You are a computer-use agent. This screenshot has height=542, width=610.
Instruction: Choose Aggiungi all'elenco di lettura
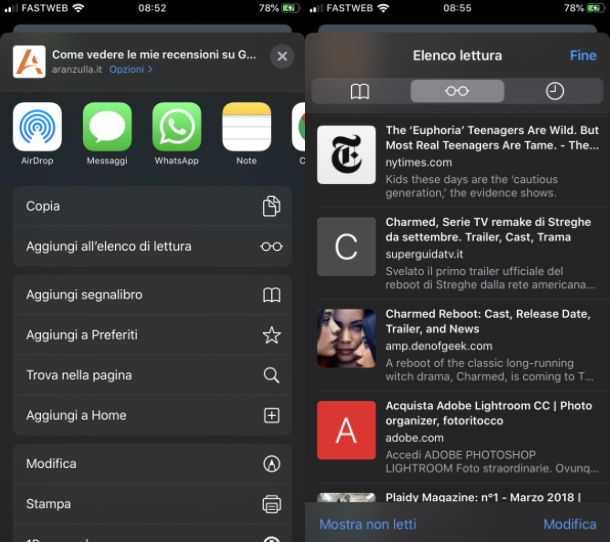click(152, 246)
